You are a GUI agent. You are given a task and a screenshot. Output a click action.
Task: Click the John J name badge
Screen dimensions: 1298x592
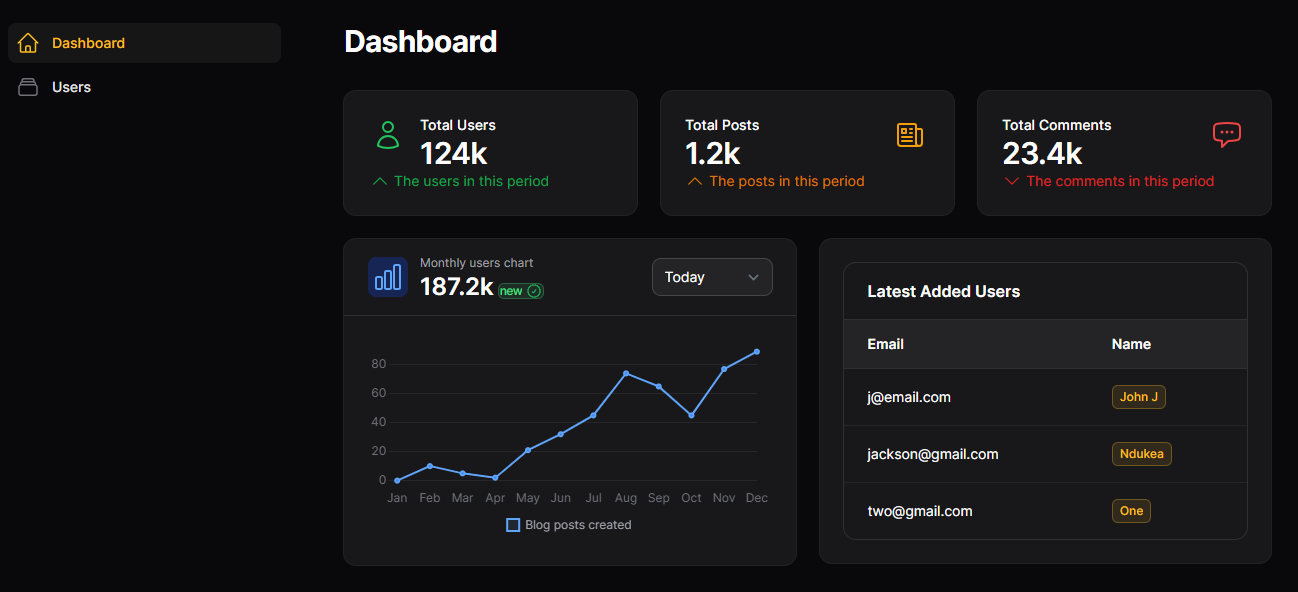pos(1138,397)
